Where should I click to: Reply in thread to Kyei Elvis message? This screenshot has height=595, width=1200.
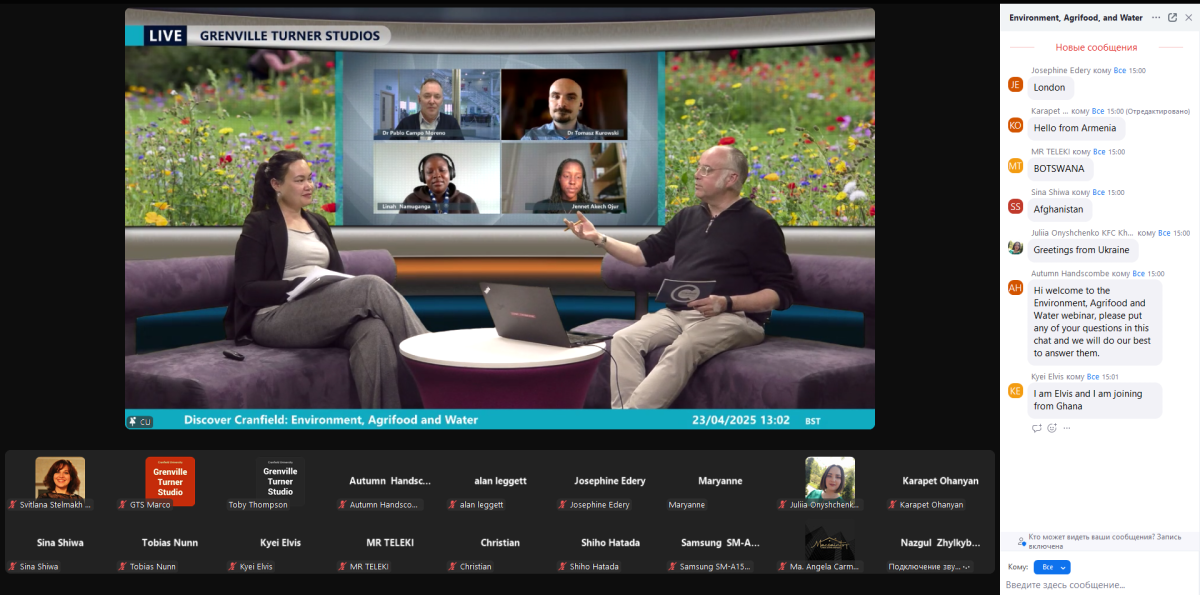pos(1037,428)
